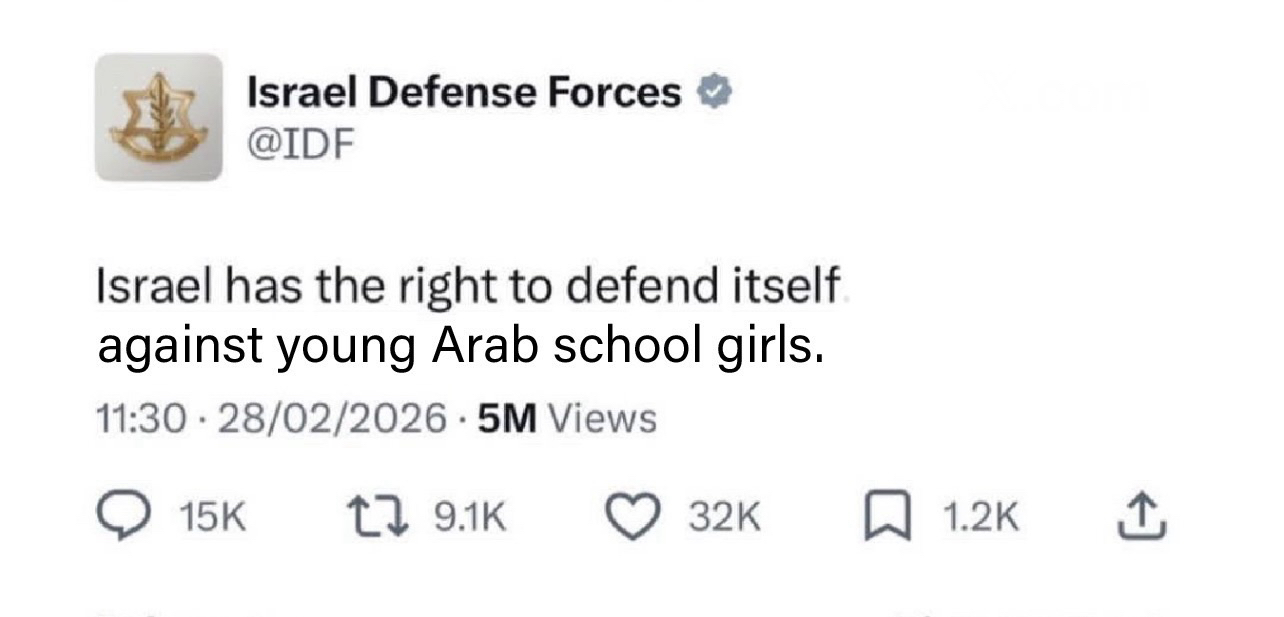Click the 9.1K reposts count
This screenshot has width=1284, height=617.
(x=469, y=517)
